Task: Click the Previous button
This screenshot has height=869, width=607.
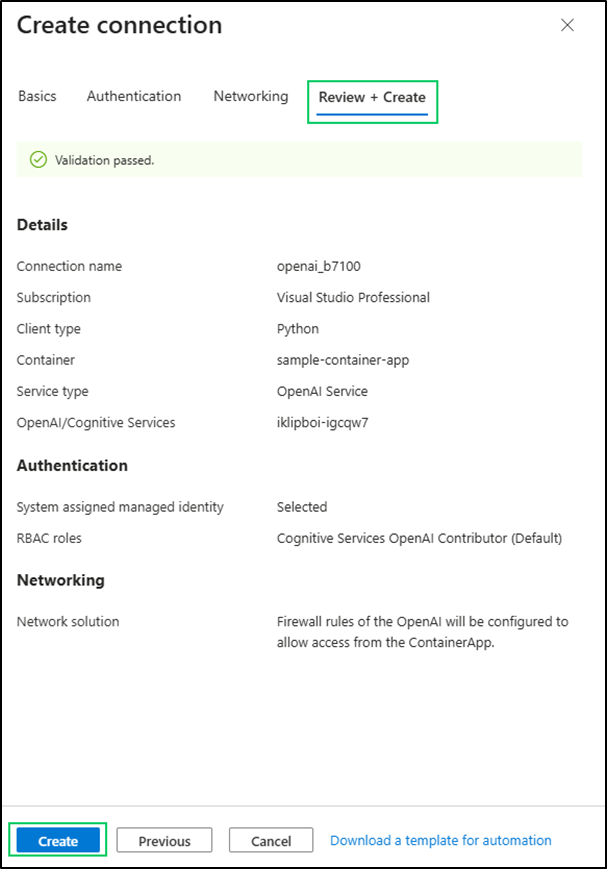Action: [x=164, y=841]
